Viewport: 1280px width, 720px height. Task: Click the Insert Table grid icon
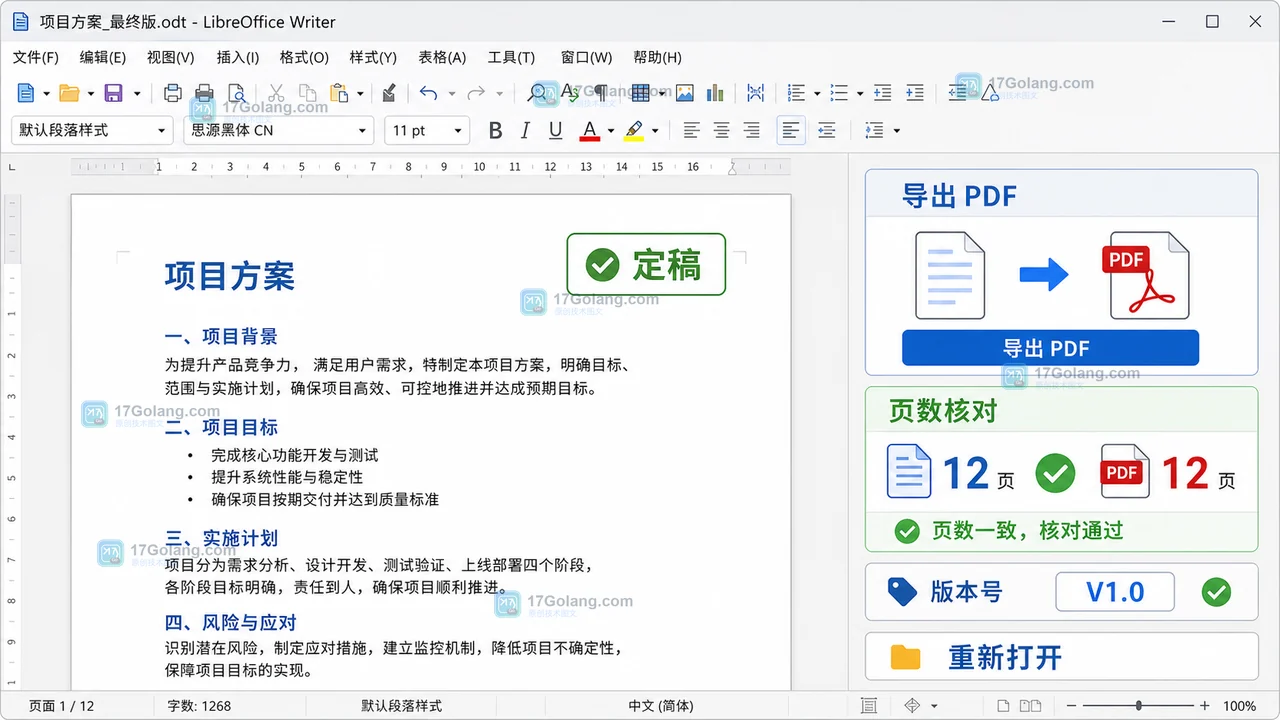[x=640, y=93]
